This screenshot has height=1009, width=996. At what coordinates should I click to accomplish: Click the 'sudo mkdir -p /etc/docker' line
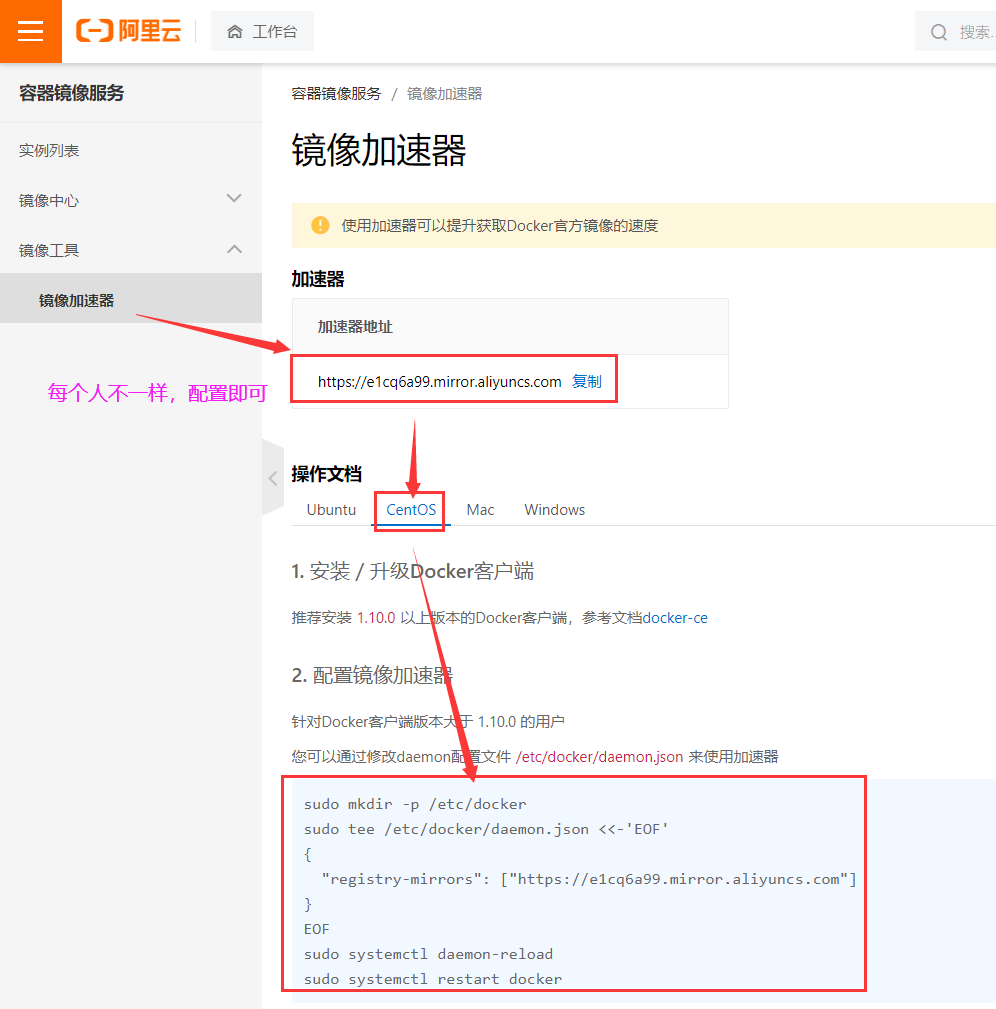tap(415, 804)
